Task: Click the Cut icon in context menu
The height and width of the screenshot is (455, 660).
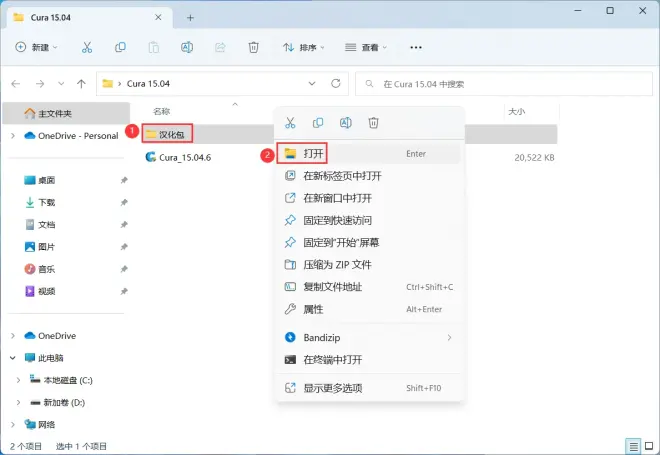Action: coord(290,122)
